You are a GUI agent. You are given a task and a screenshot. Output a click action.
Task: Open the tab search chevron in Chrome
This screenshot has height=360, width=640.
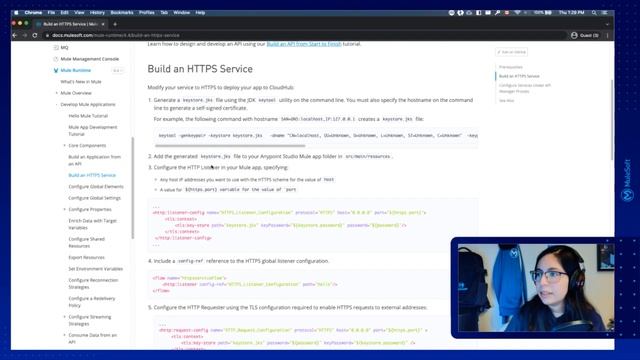[x=607, y=24]
